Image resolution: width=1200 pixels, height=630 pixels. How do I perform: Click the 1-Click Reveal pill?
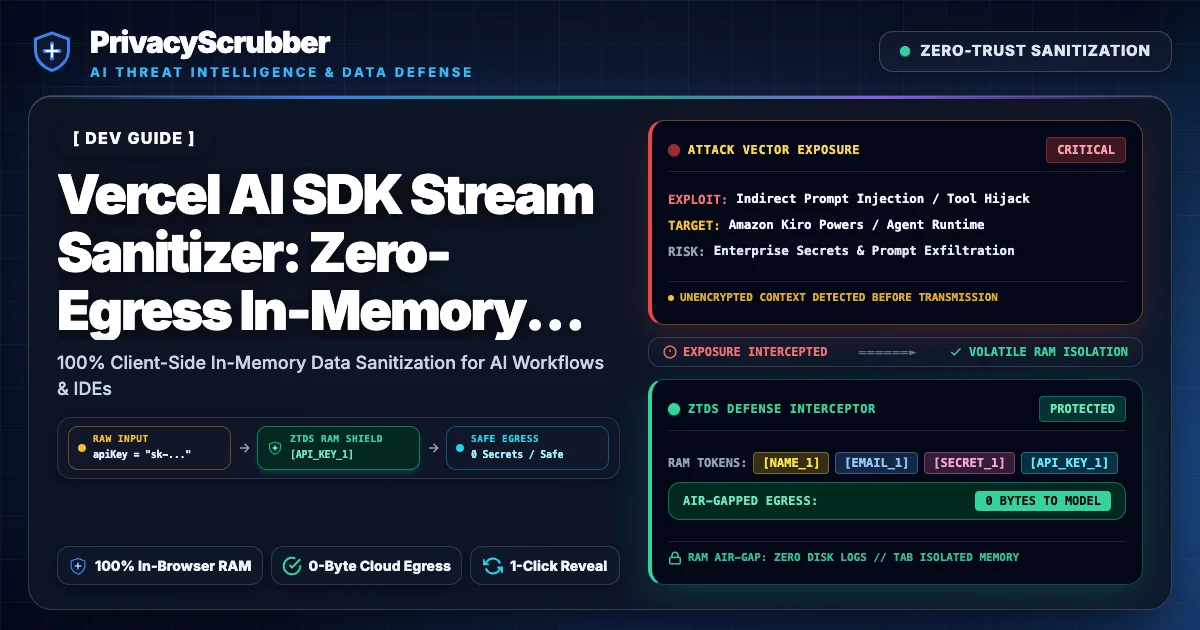coord(545,566)
